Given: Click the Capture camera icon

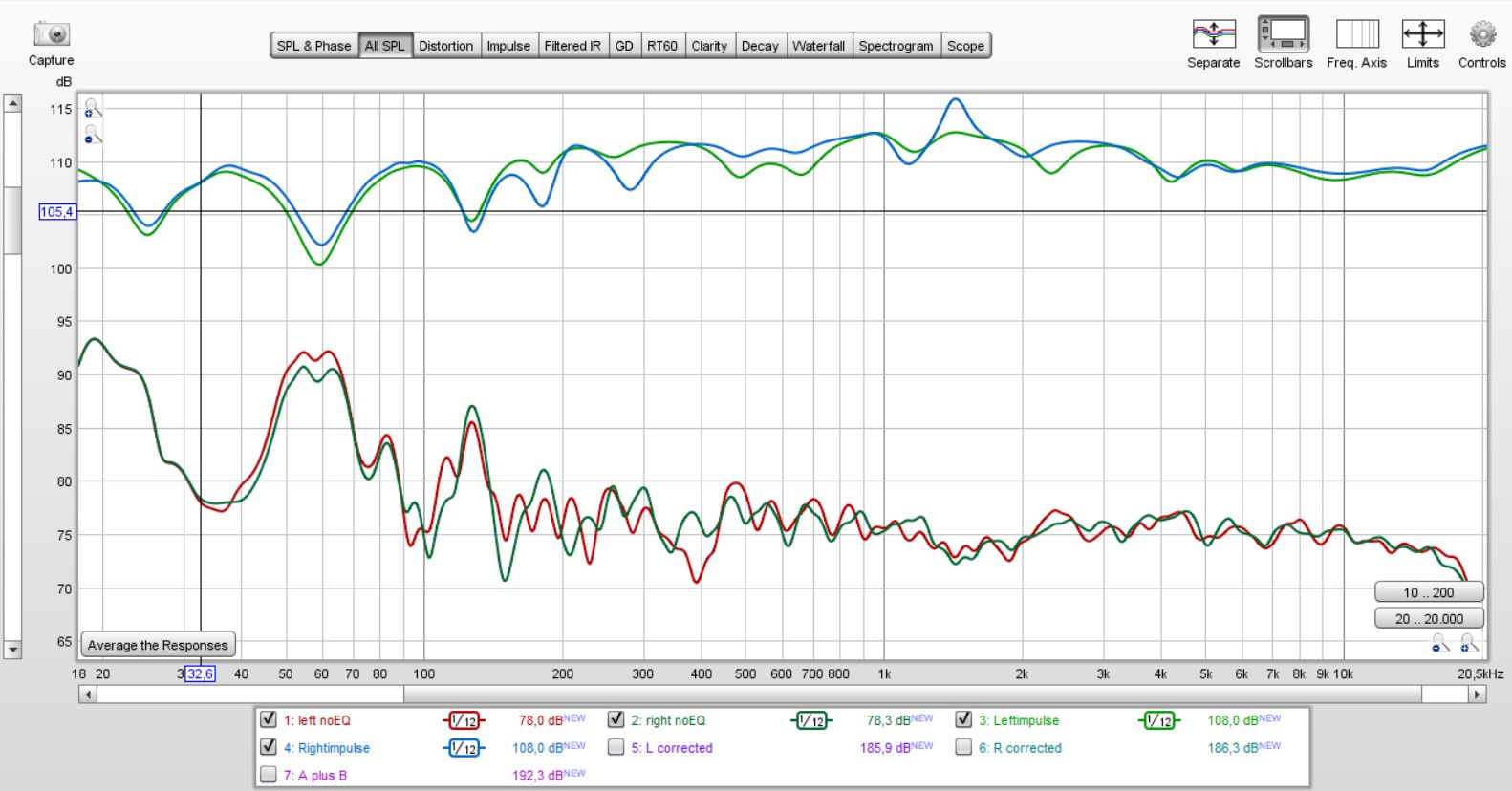Looking at the screenshot, I should tap(51, 35).
